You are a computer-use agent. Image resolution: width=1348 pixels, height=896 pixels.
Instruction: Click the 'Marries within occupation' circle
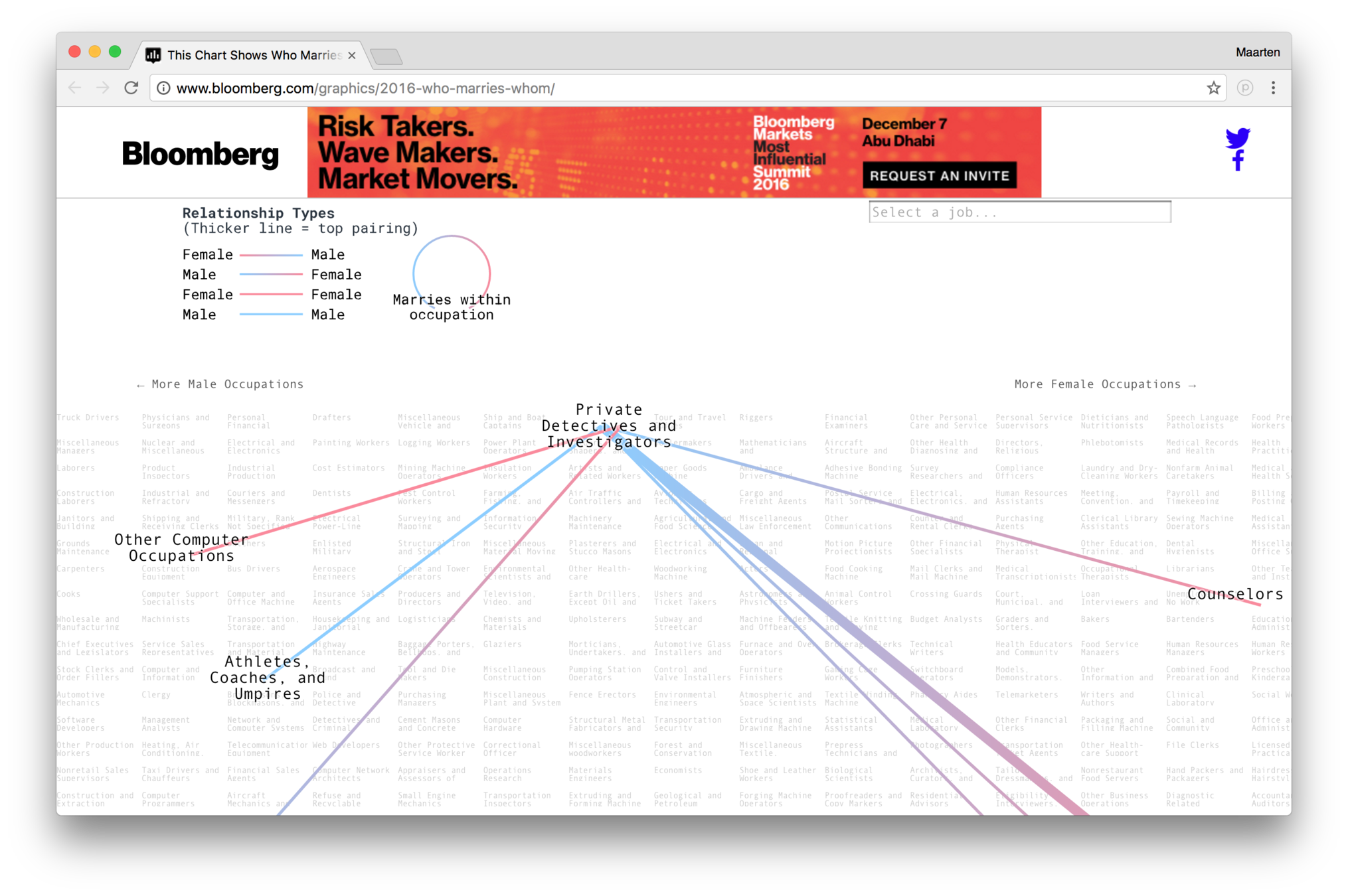(452, 273)
